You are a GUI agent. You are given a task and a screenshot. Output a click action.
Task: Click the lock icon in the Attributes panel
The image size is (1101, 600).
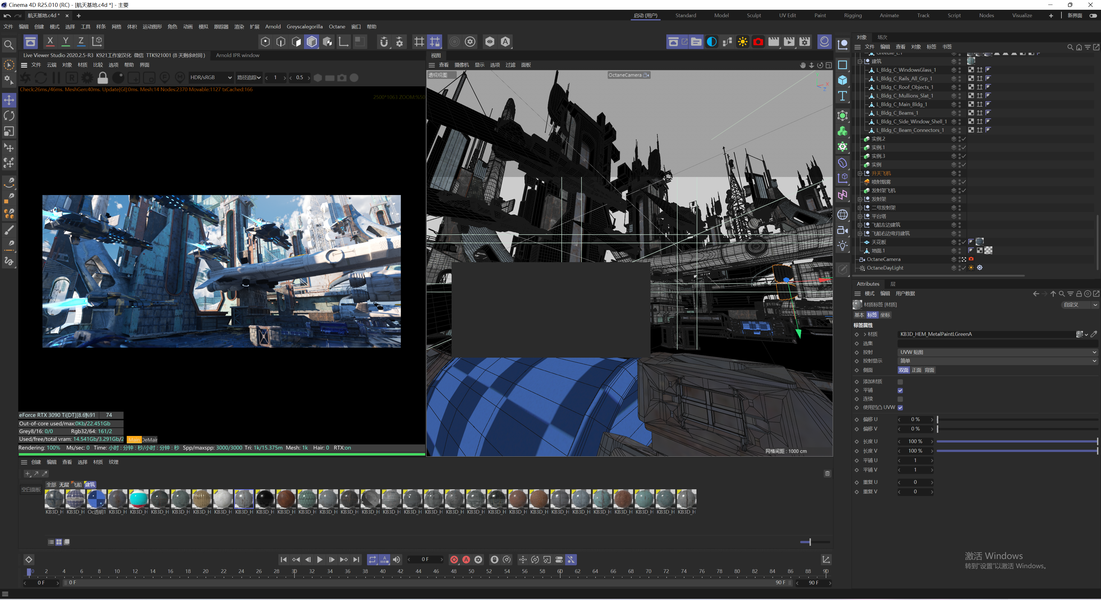pyautogui.click(x=1079, y=294)
